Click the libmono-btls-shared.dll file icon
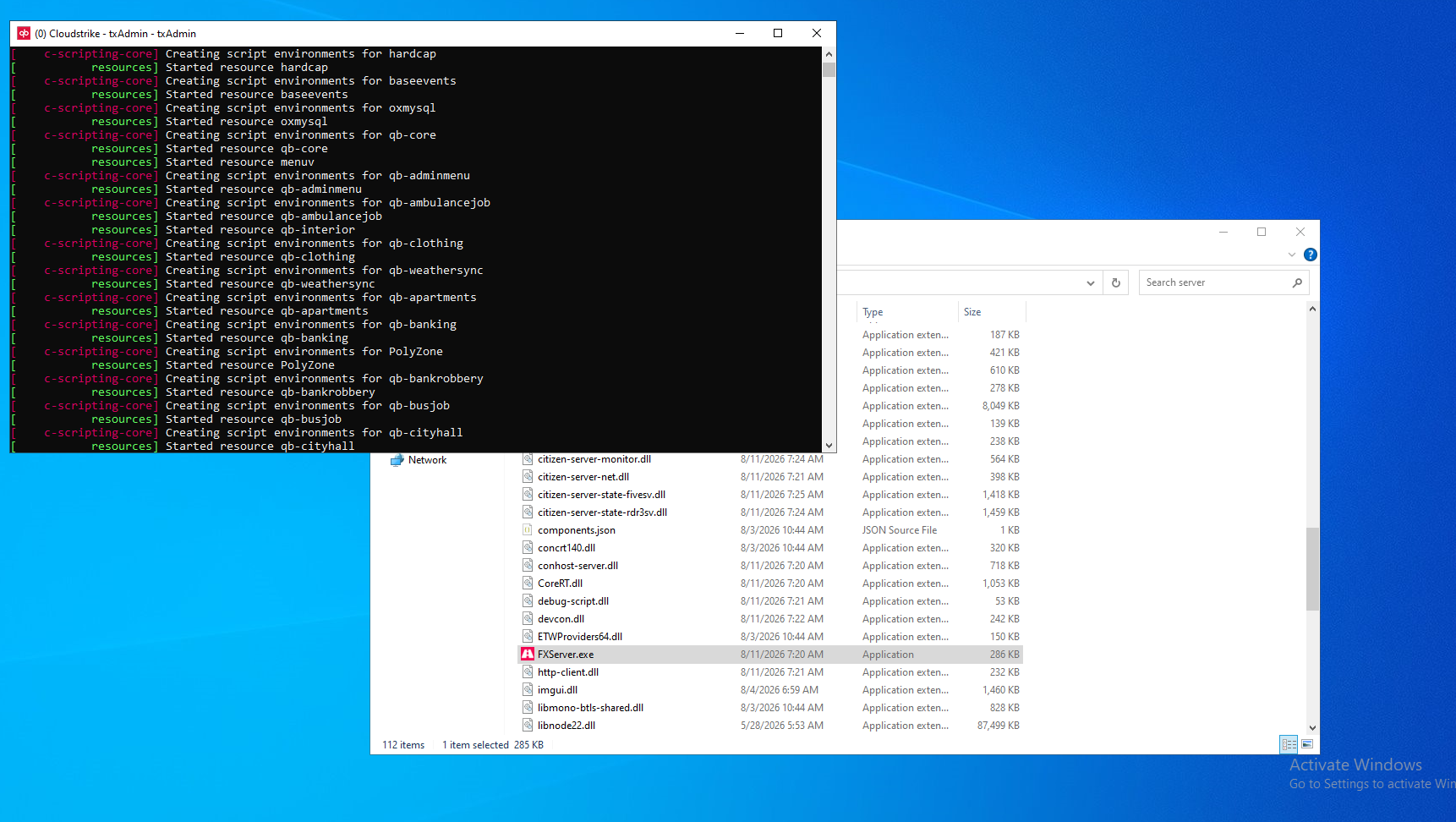Screen dimensions: 1456x822 click(x=528, y=708)
